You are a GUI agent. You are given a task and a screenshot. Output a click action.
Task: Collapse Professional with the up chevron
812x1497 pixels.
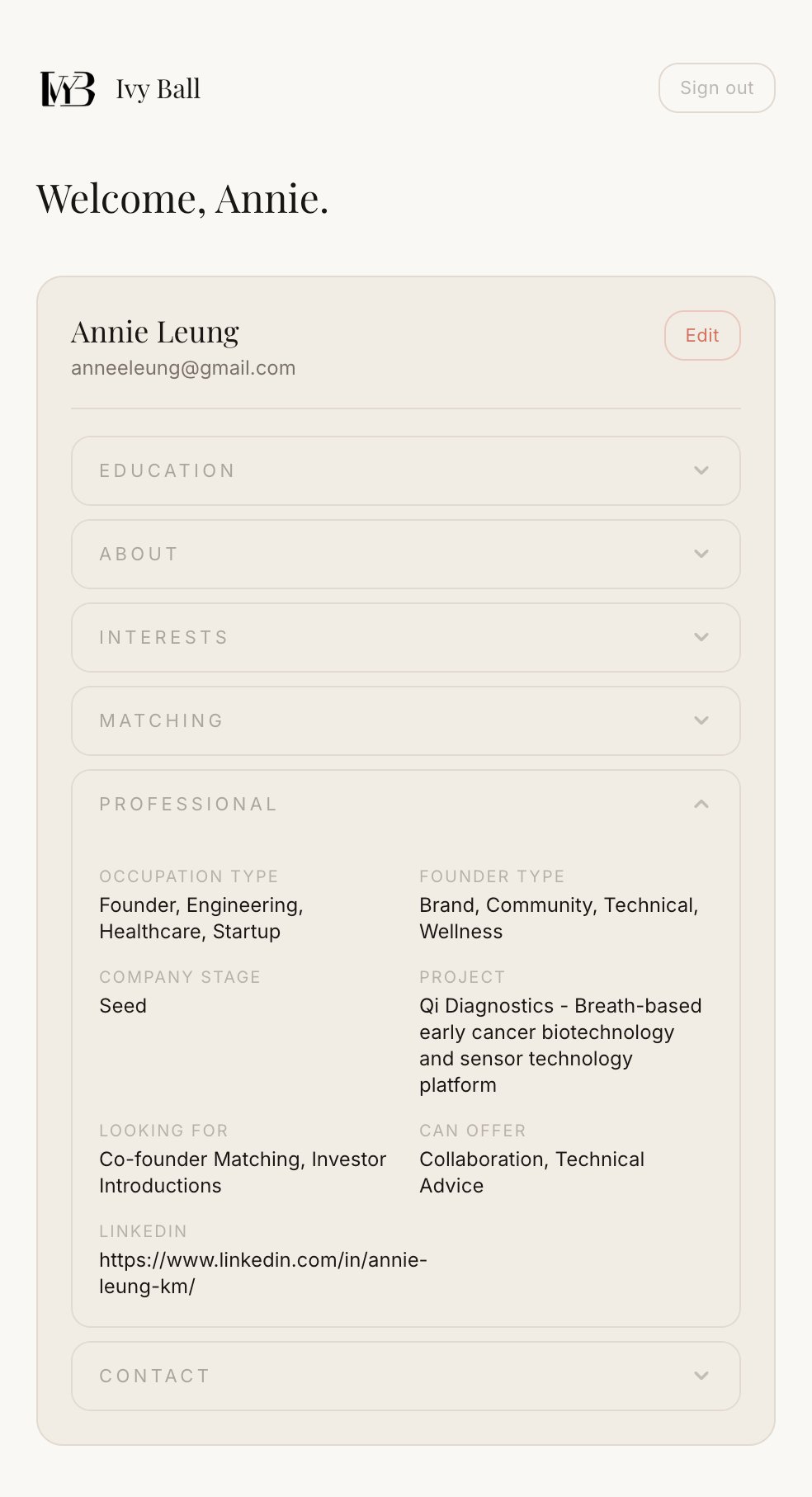[x=701, y=804]
